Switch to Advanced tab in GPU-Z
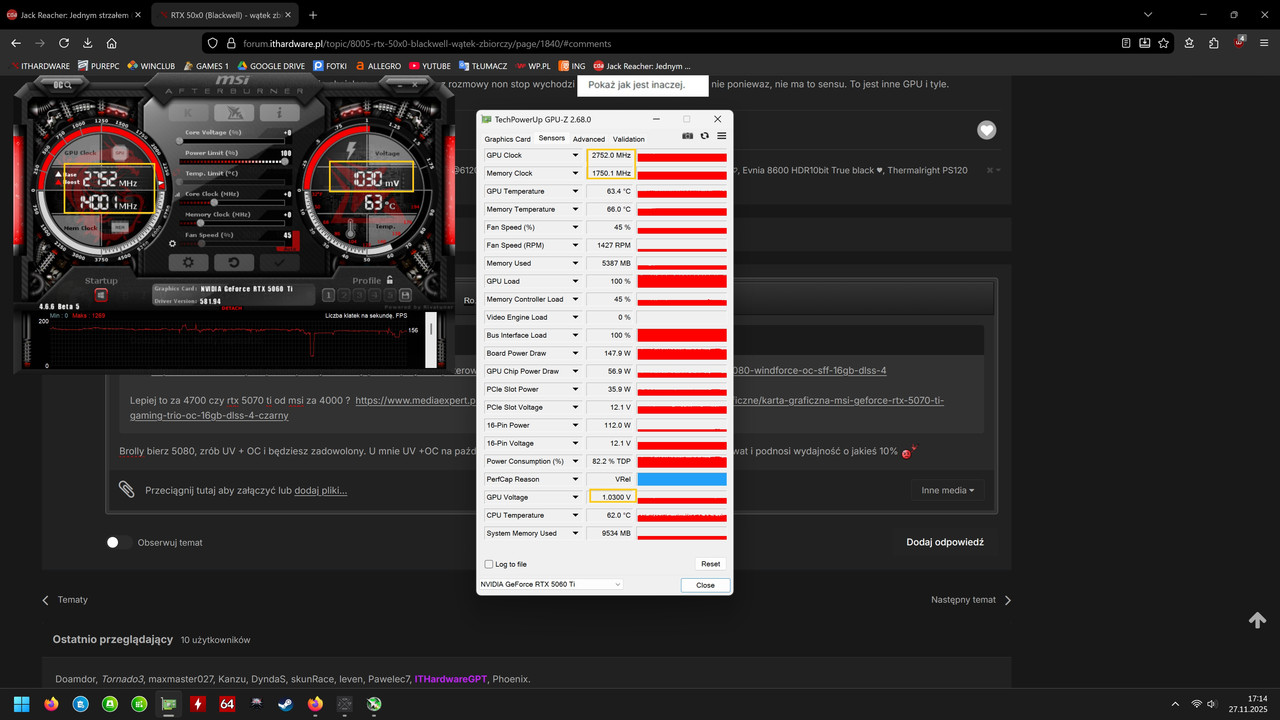Viewport: 1280px width, 720px height. click(x=589, y=139)
